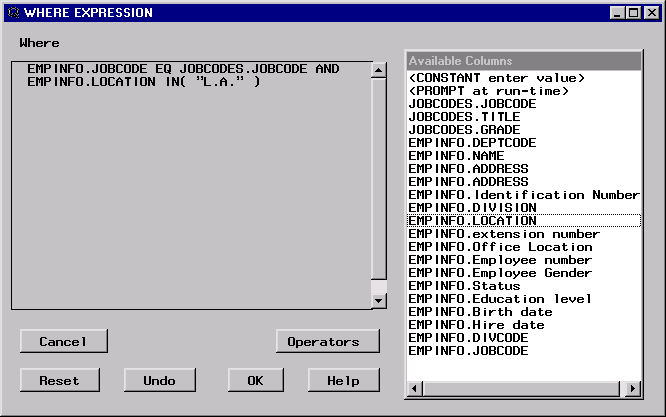Image resolution: width=666 pixels, height=417 pixels.
Task: Choose the EMPINFO.Hire date column
Action: [x=476, y=325]
